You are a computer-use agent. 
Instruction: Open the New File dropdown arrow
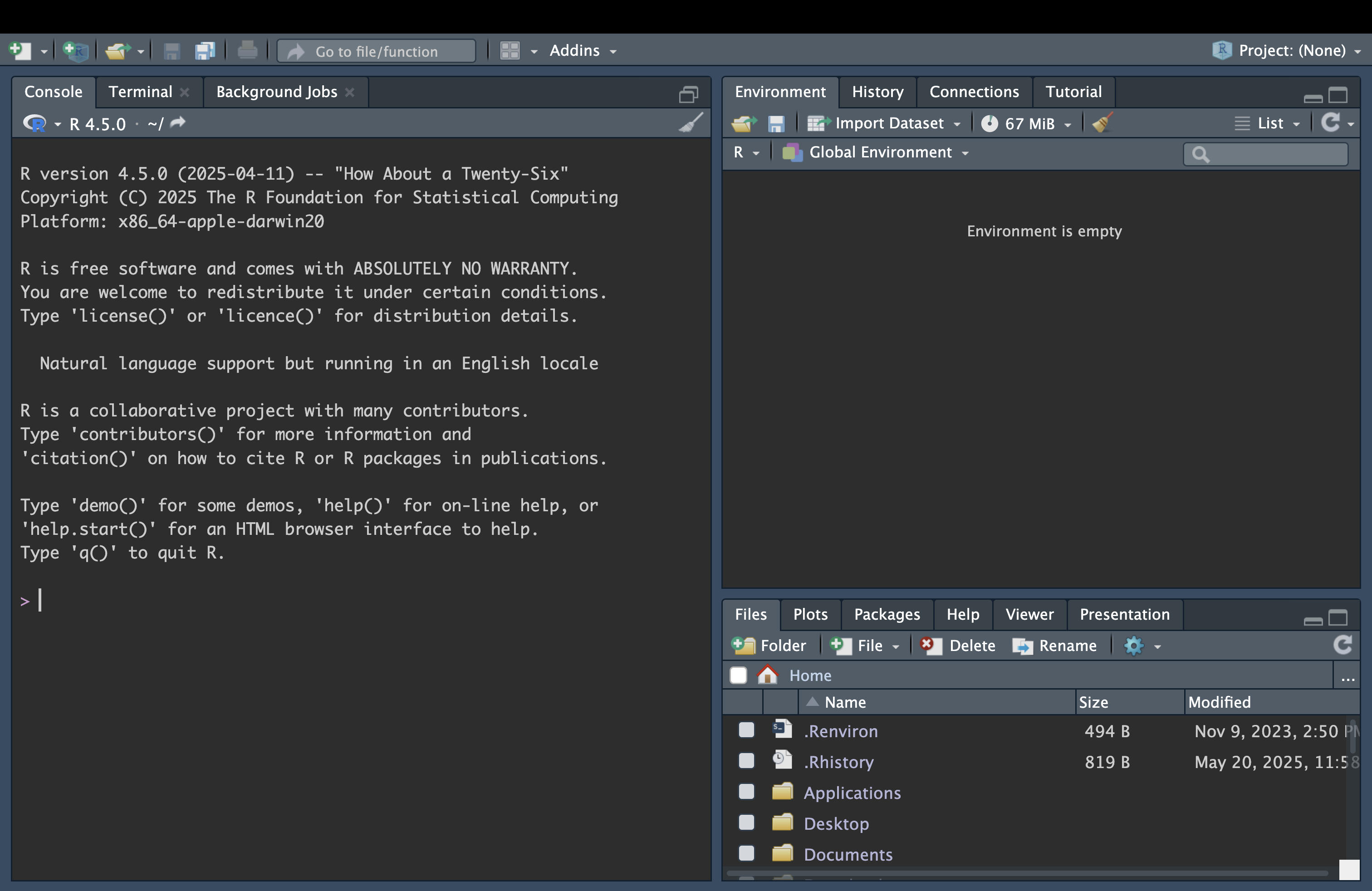coord(44,52)
